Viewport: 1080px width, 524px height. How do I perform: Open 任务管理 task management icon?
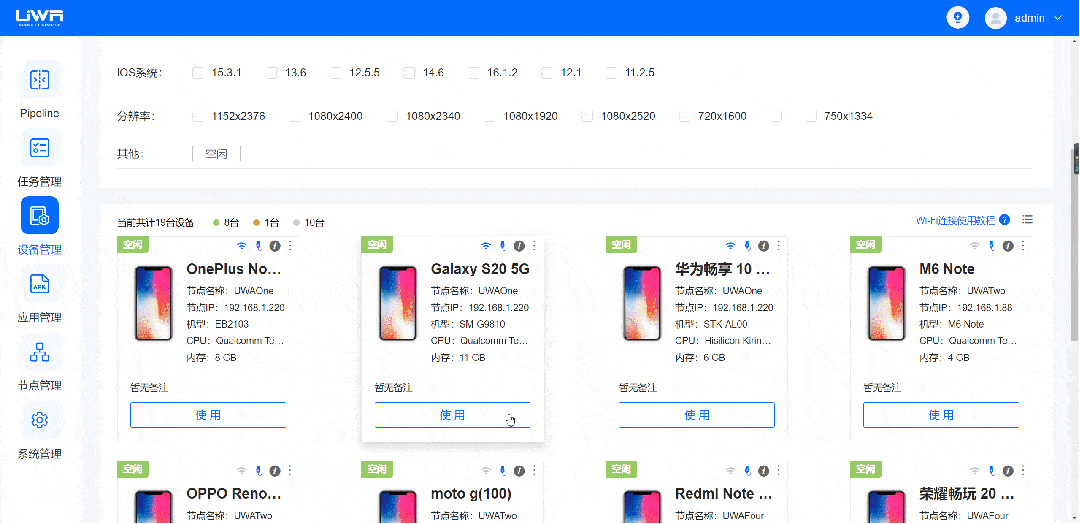click(x=39, y=147)
